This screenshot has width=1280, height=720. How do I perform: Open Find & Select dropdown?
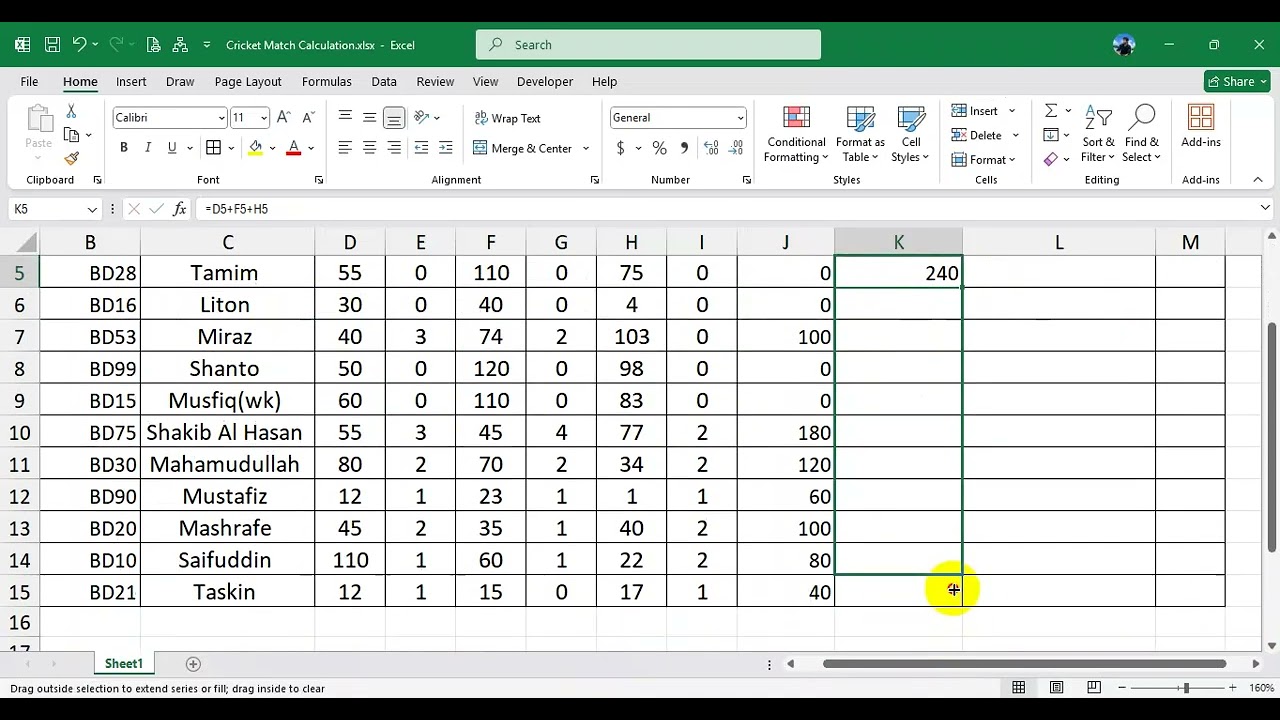click(1141, 134)
